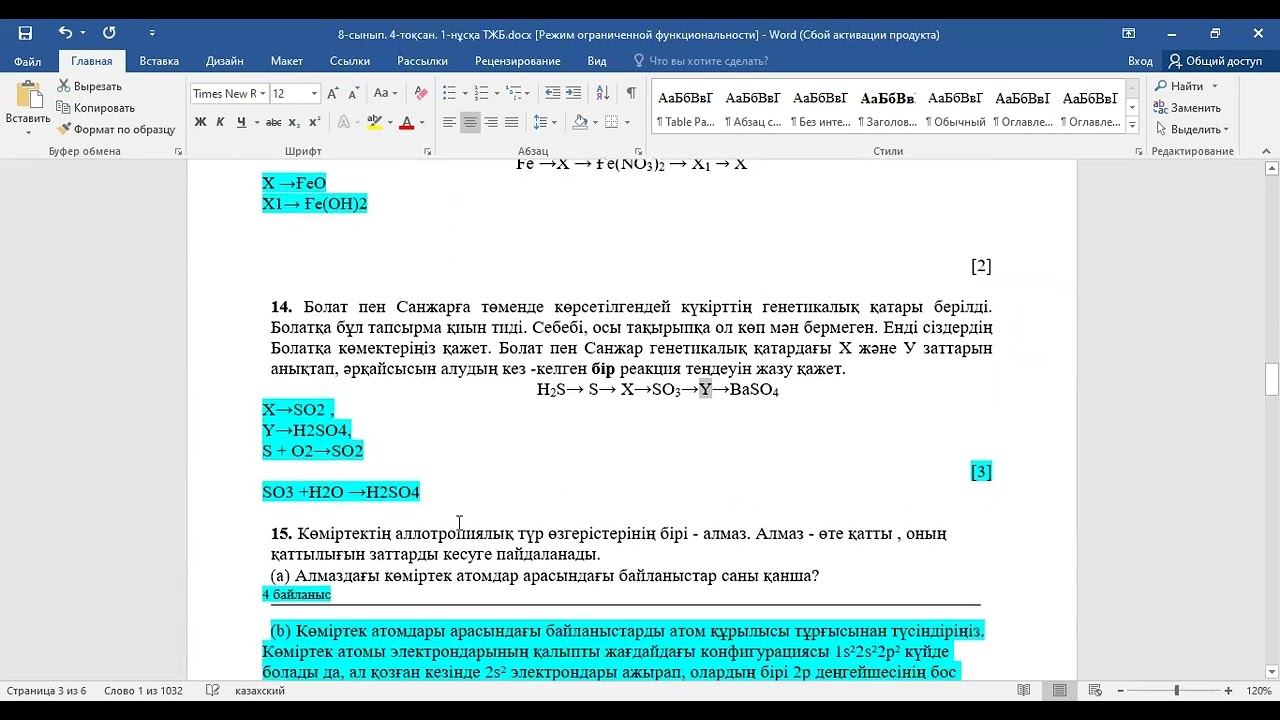Click the Что вы хотите сделать search field
Image resolution: width=1280 pixels, height=720 pixels.
[708, 61]
